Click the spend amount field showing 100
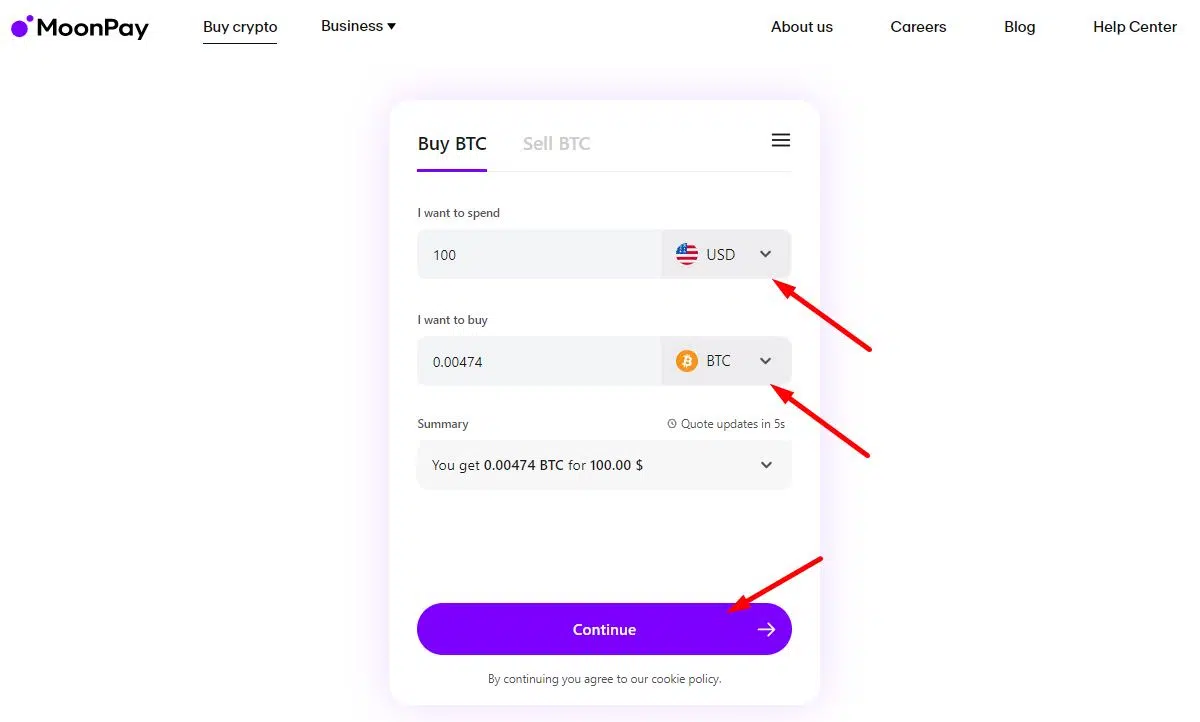 [x=540, y=255]
